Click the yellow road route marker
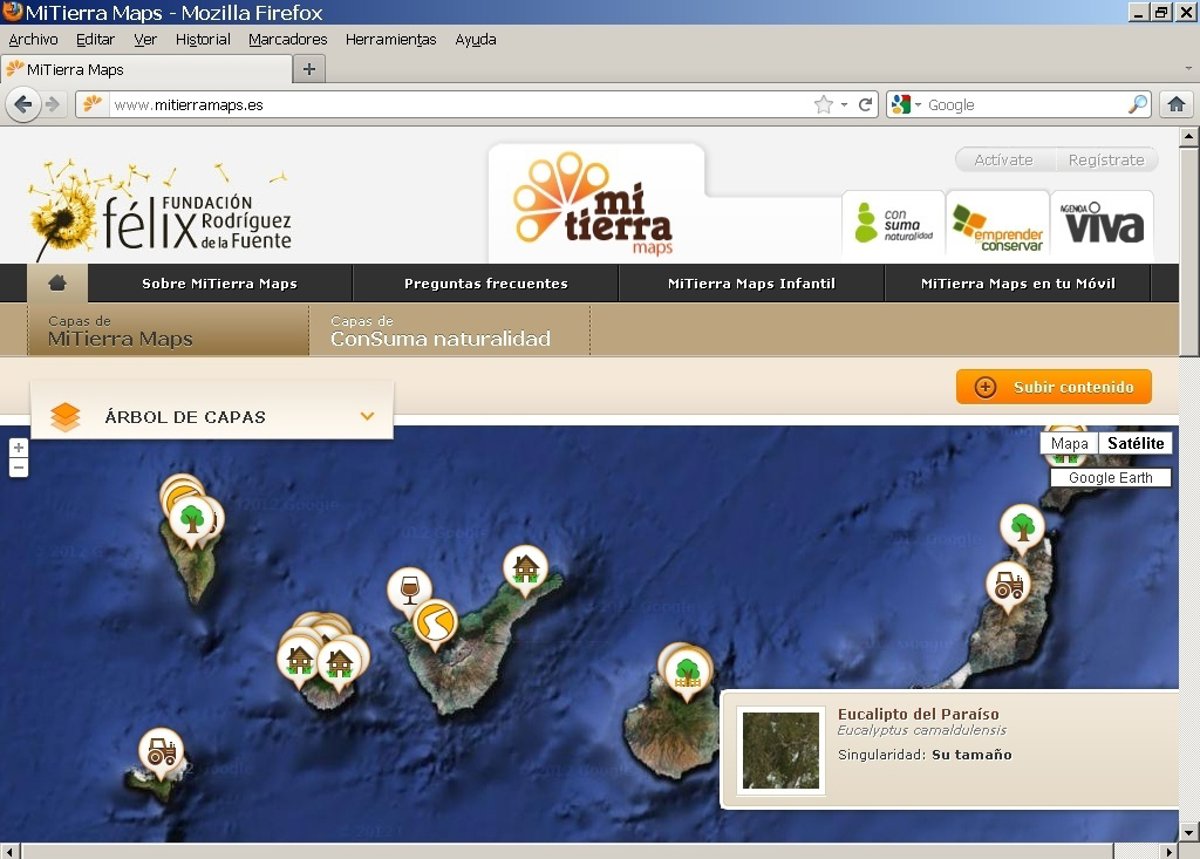 [x=434, y=621]
